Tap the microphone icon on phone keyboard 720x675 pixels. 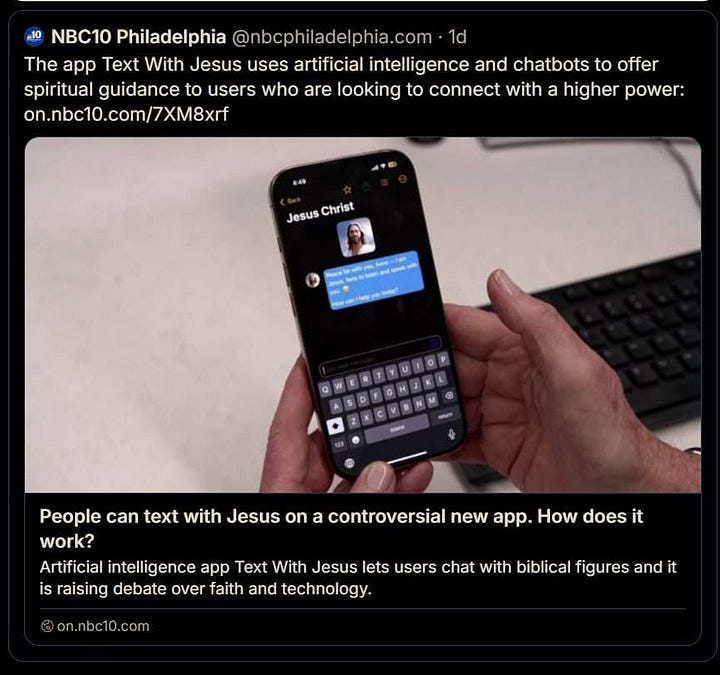(451, 433)
